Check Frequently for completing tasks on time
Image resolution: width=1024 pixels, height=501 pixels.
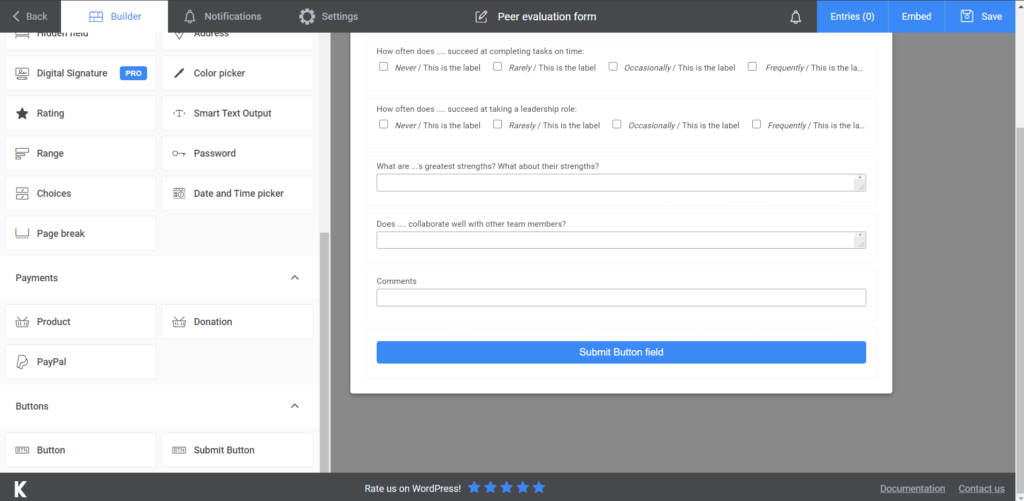coord(752,67)
